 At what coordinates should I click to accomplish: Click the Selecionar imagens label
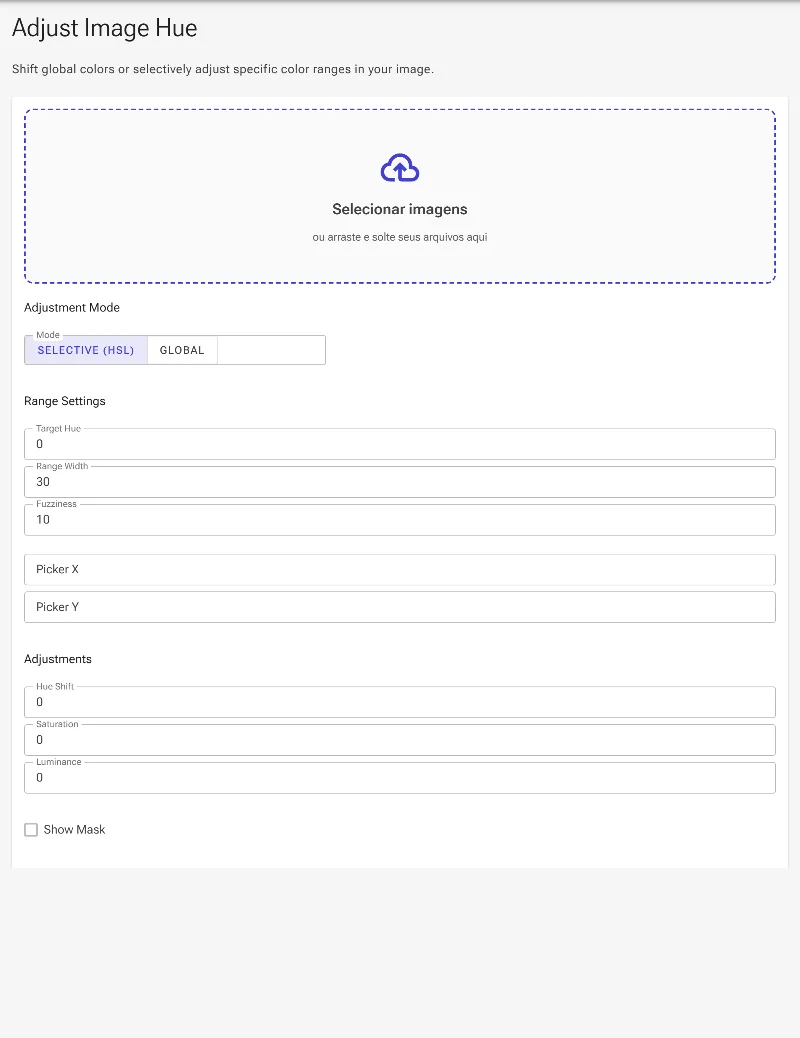(x=399, y=209)
